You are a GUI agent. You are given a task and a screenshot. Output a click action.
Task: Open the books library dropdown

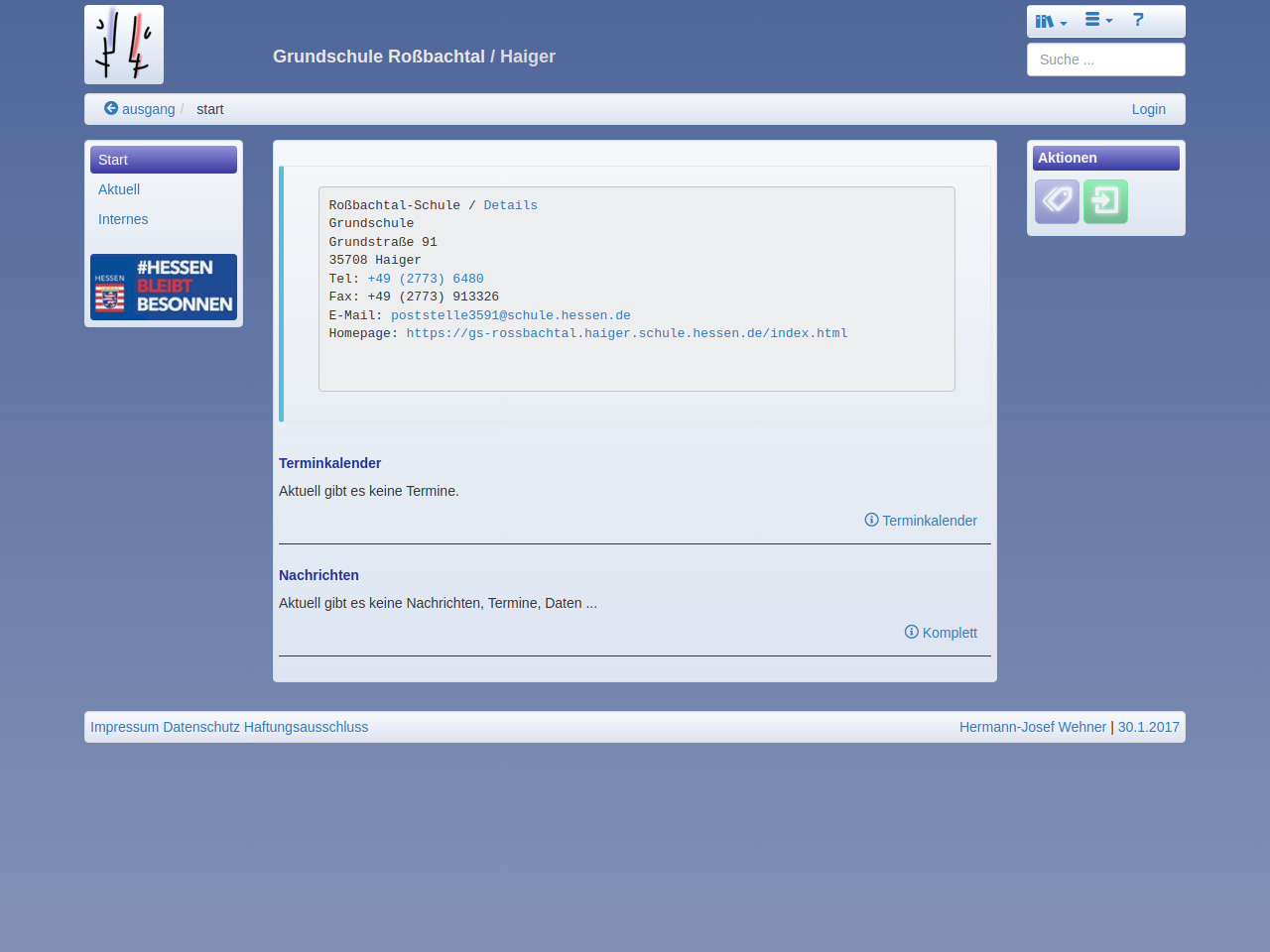1050,21
